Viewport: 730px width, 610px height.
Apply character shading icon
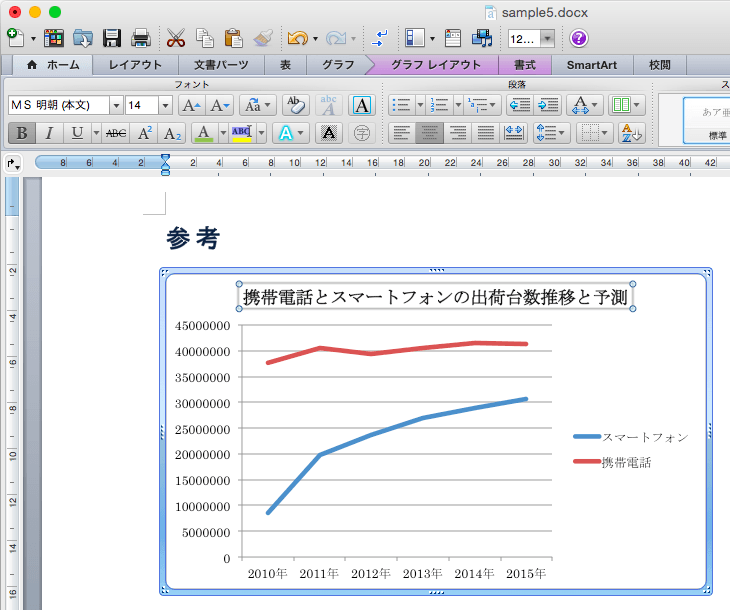pos(329,133)
